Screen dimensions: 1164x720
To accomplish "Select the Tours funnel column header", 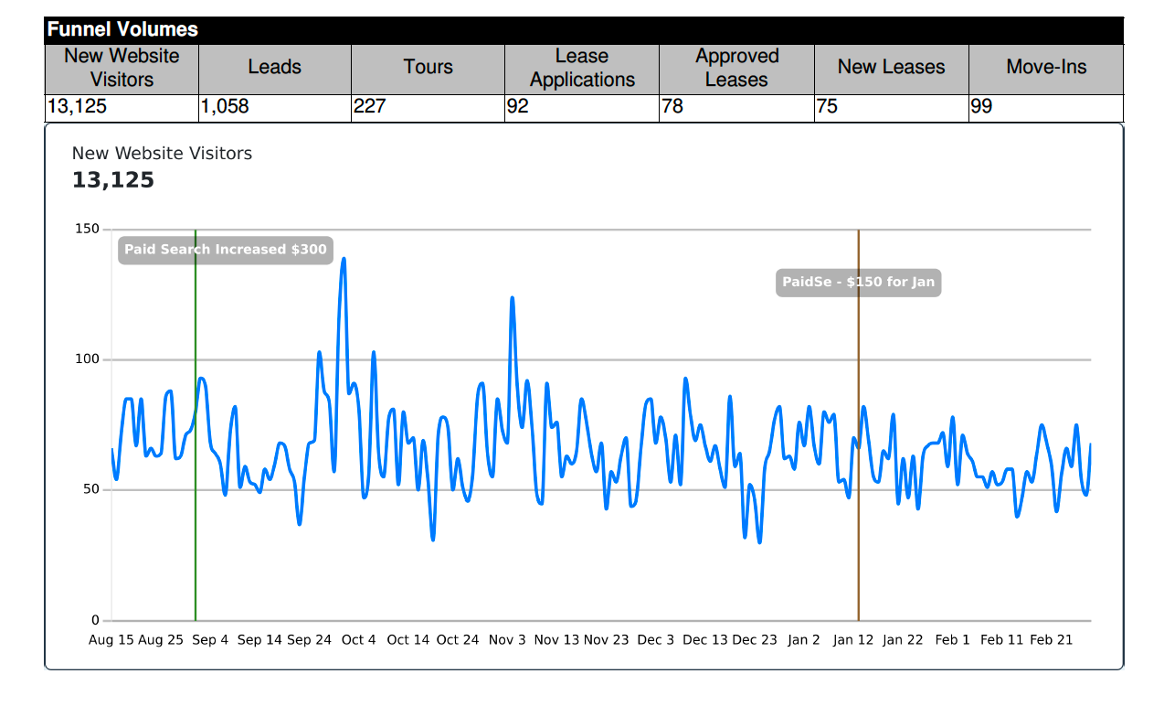I will click(x=428, y=68).
